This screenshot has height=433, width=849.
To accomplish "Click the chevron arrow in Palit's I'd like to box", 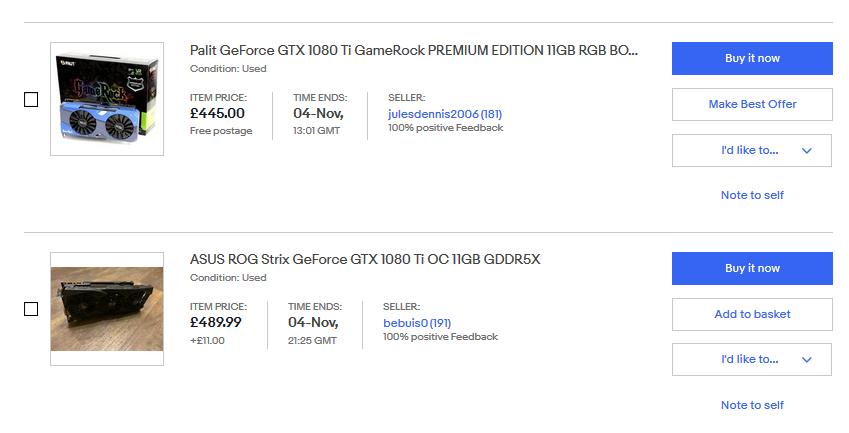I will click(807, 151).
